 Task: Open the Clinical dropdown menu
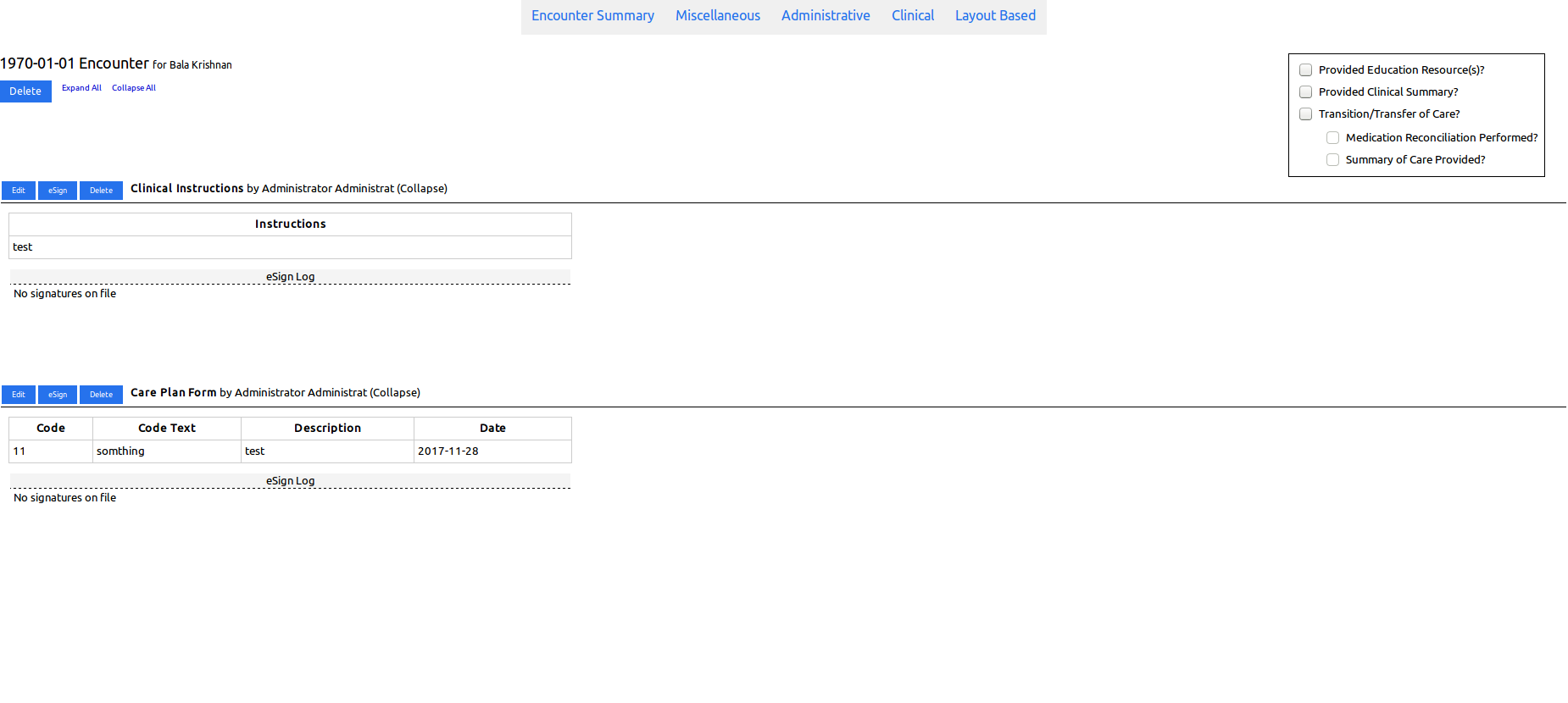(x=913, y=16)
